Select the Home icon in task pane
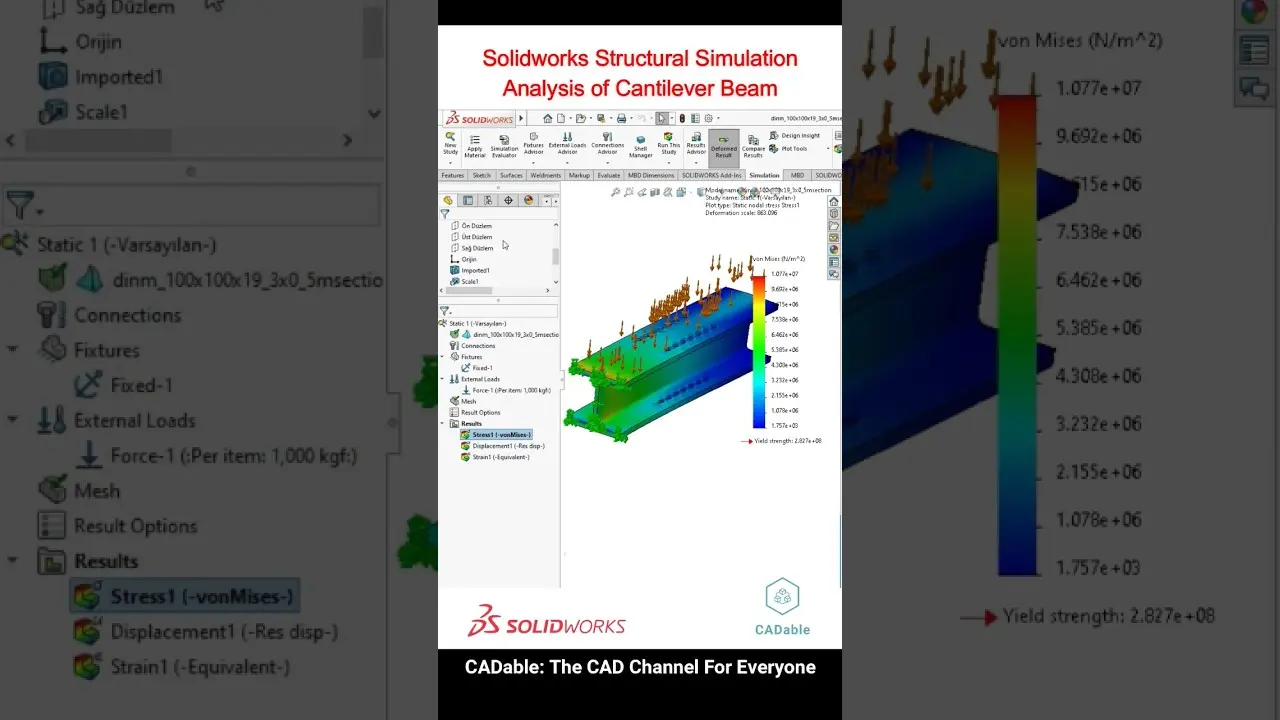The height and width of the screenshot is (720, 1280). pyautogui.click(x=834, y=201)
